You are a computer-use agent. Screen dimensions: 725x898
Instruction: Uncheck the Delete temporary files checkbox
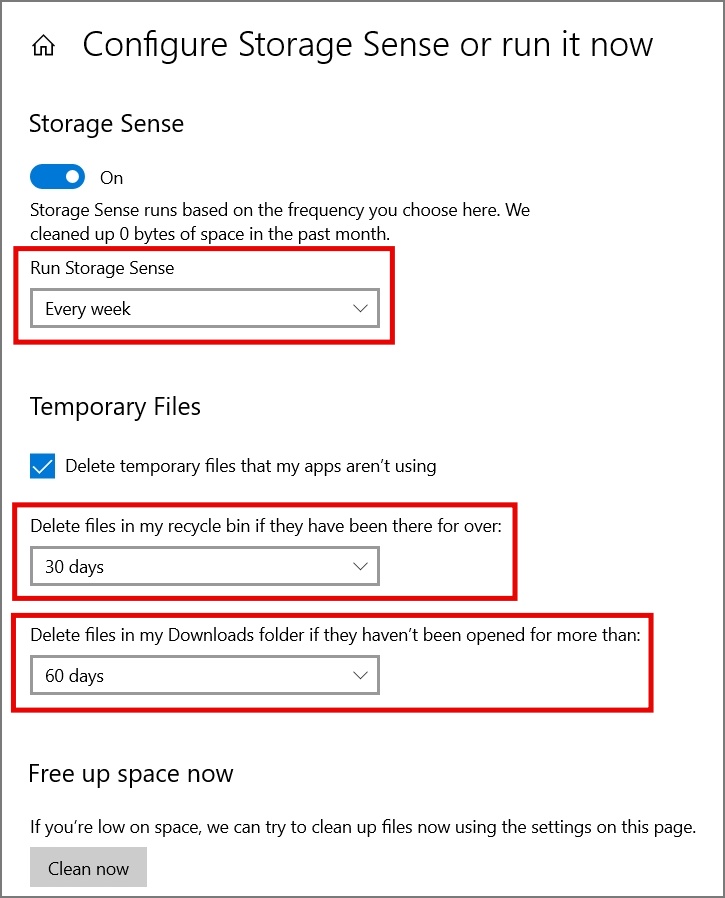coord(43,466)
